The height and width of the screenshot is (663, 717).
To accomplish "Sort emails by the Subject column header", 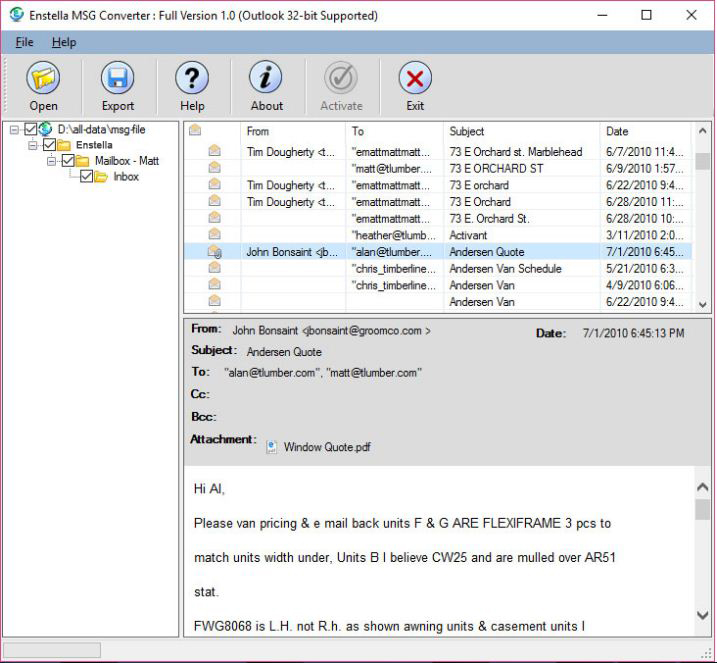I will pyautogui.click(x=521, y=131).
